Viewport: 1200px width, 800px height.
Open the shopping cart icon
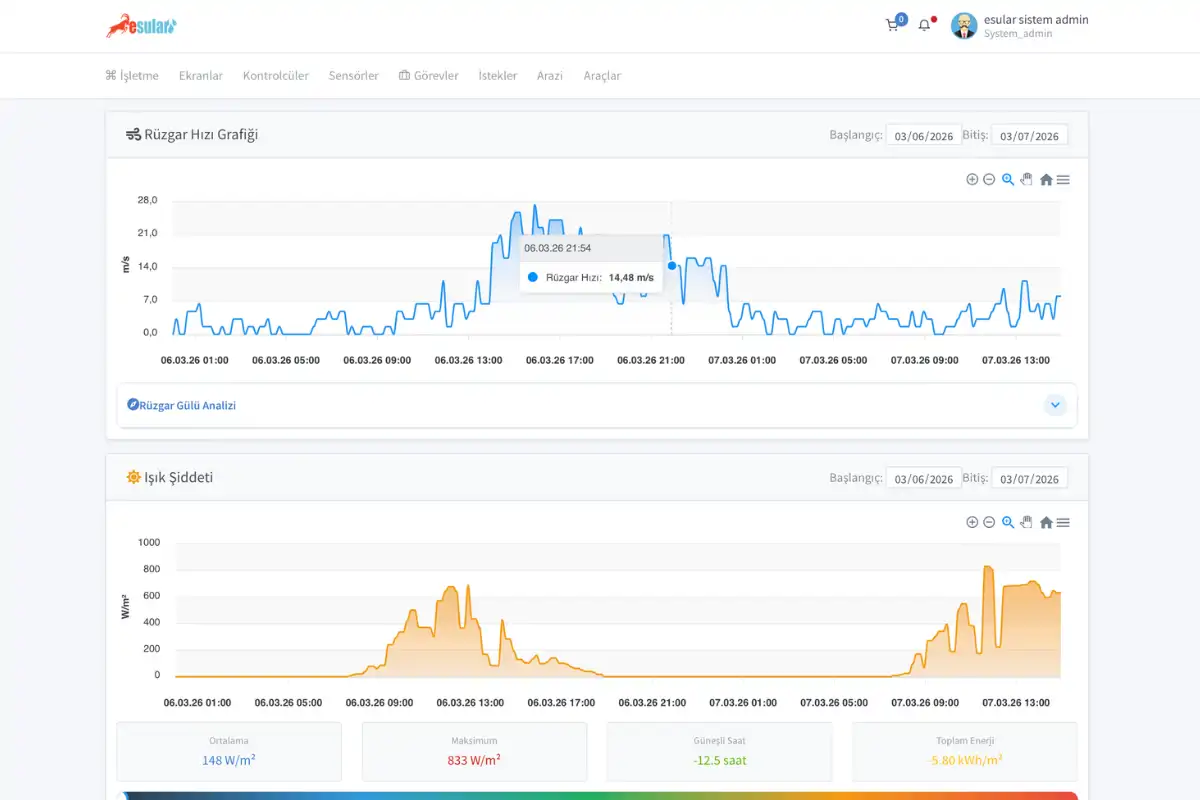coord(892,25)
